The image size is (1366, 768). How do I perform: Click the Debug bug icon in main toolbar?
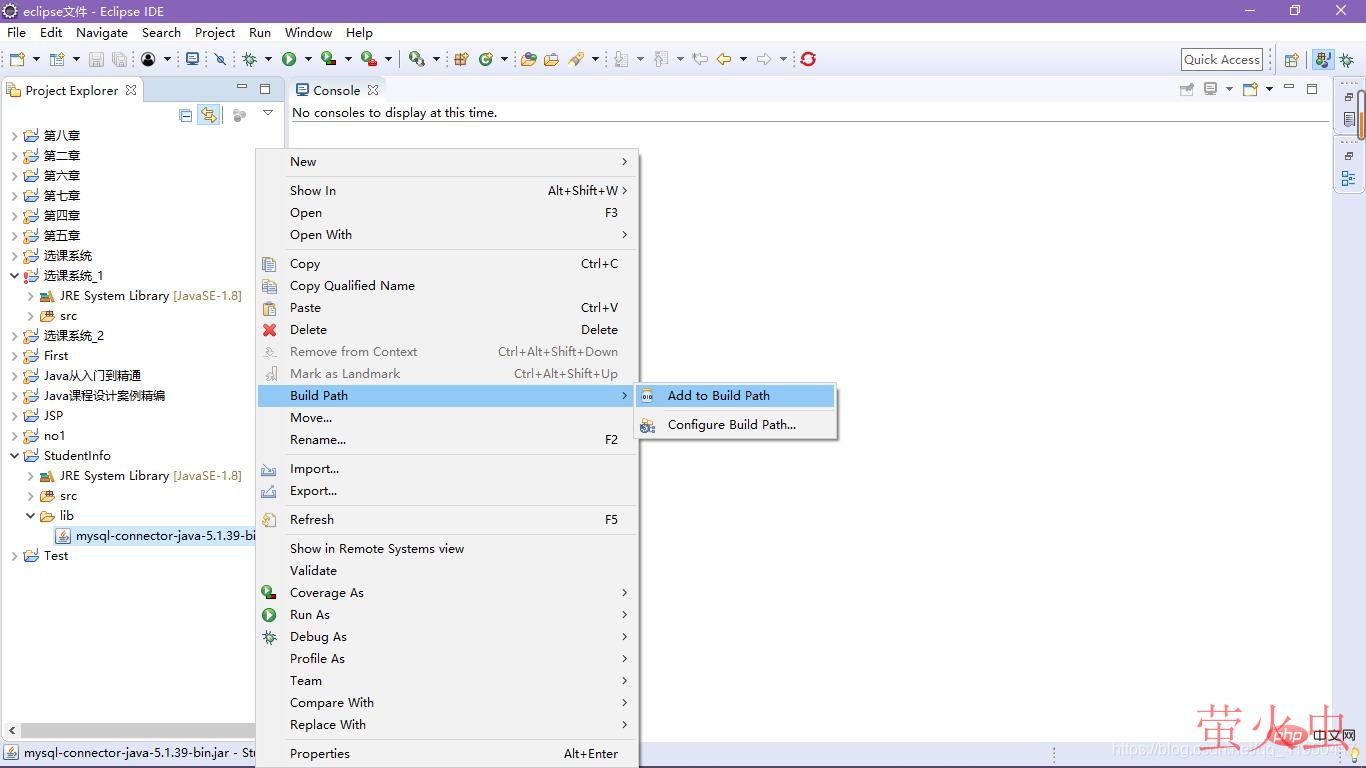[249, 59]
